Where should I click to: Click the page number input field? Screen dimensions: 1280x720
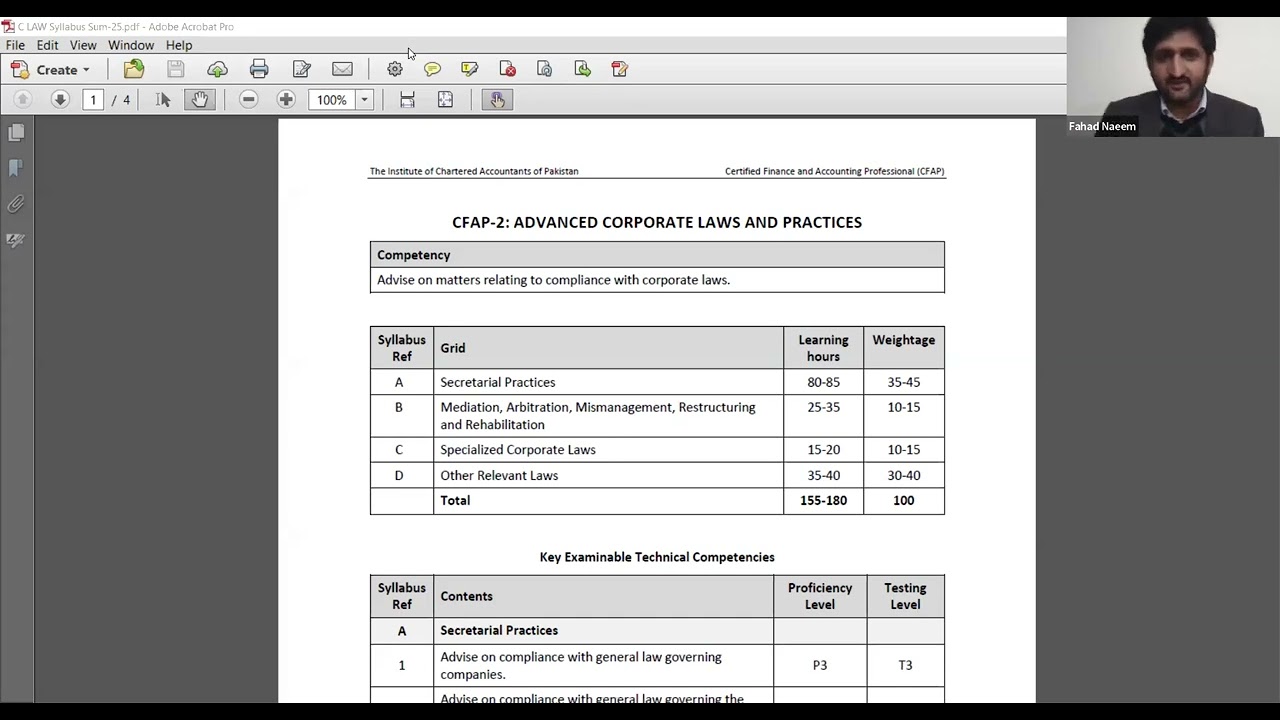[x=93, y=100]
